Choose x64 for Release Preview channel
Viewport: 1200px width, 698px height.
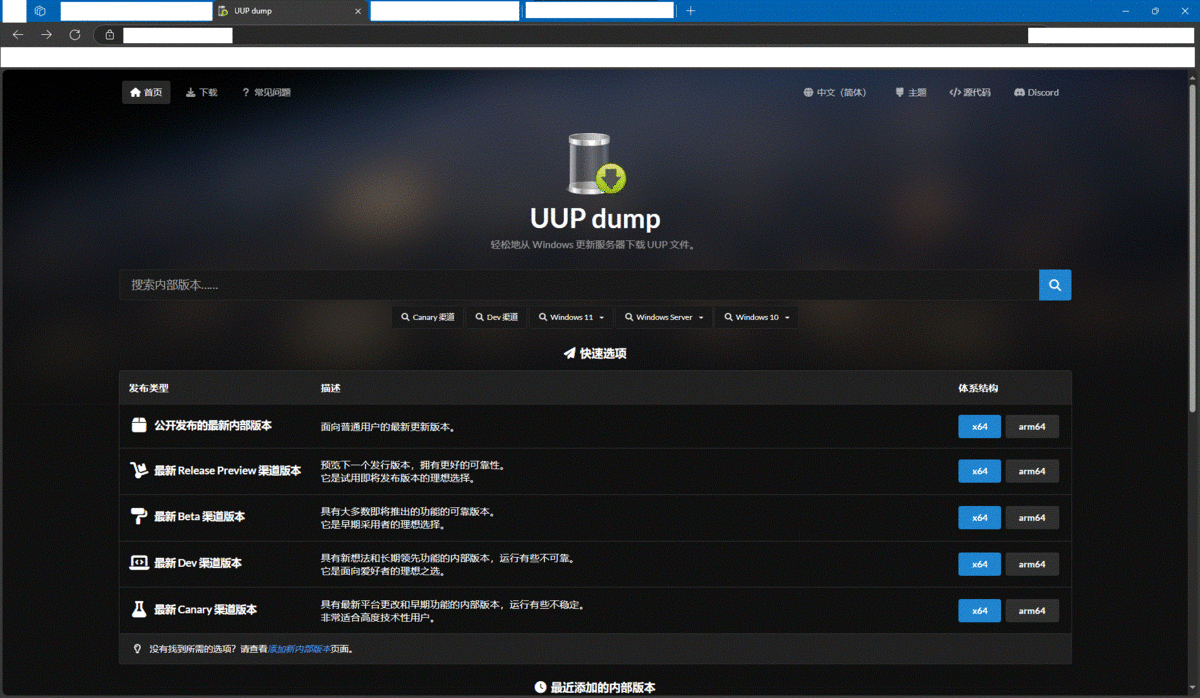979,471
